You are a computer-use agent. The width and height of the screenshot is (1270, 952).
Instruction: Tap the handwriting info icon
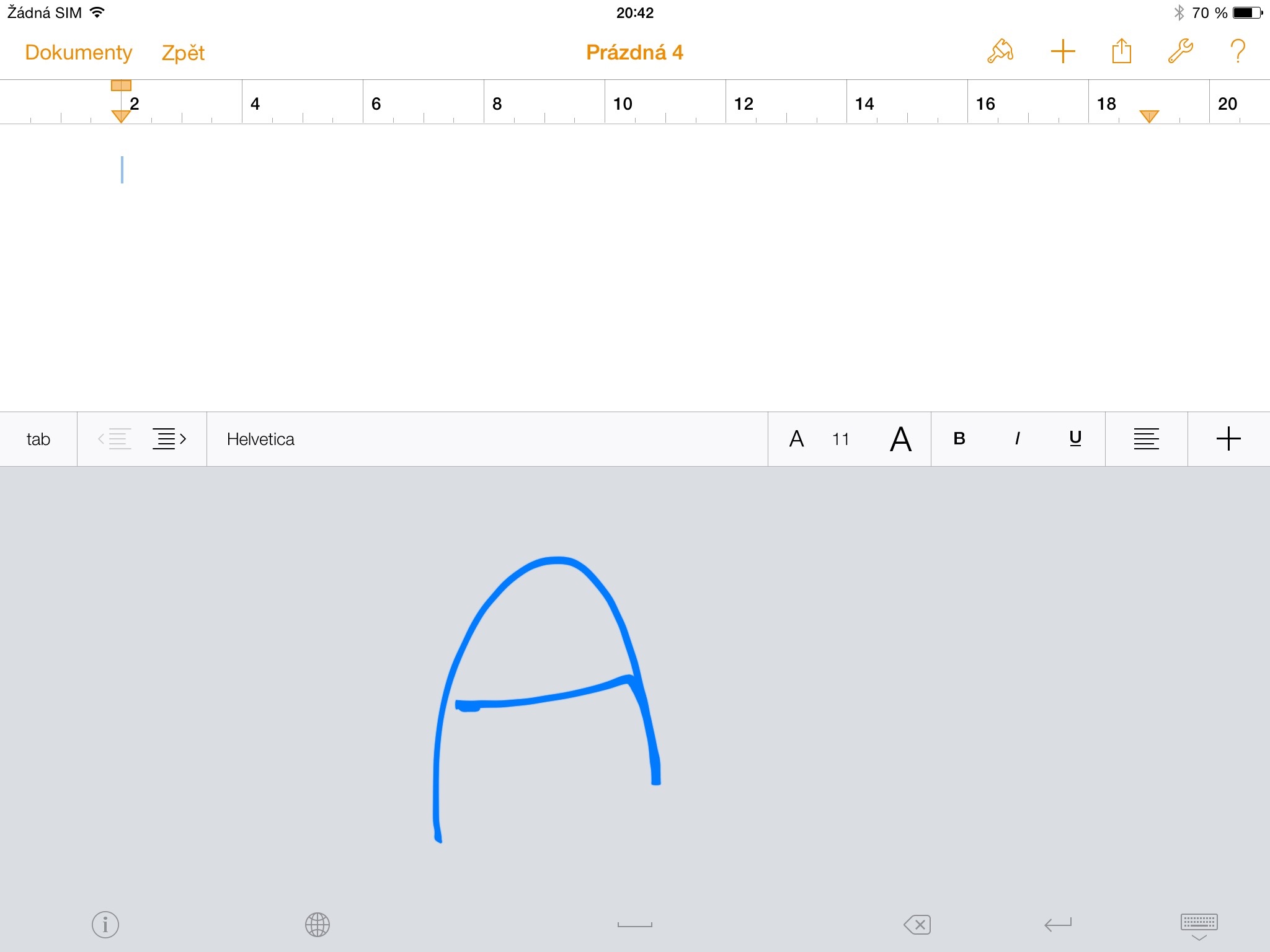[x=105, y=925]
